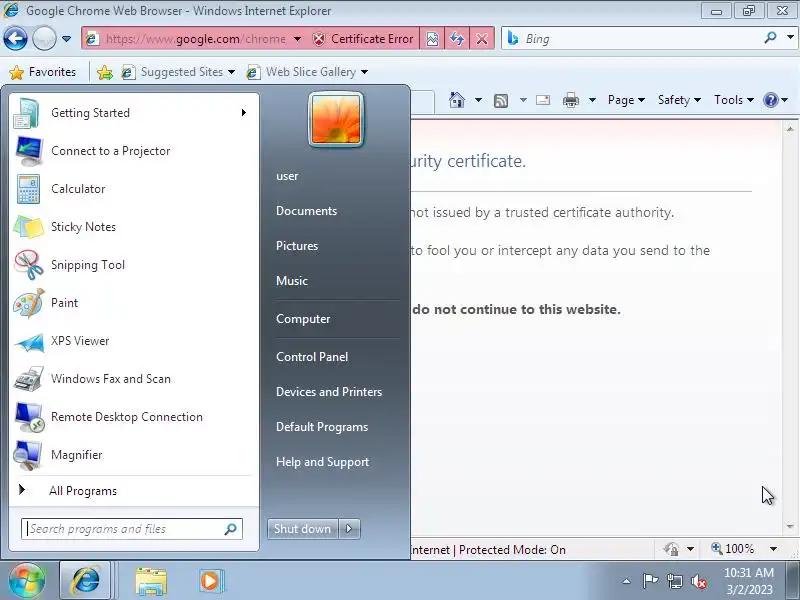Open Suggested Sites in favorites bar
The height and width of the screenshot is (600, 800).
click(179, 72)
